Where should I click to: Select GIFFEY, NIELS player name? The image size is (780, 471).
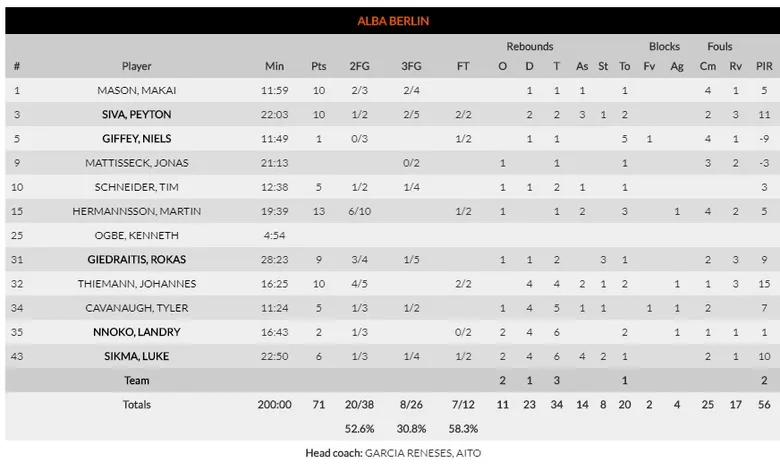(x=137, y=139)
